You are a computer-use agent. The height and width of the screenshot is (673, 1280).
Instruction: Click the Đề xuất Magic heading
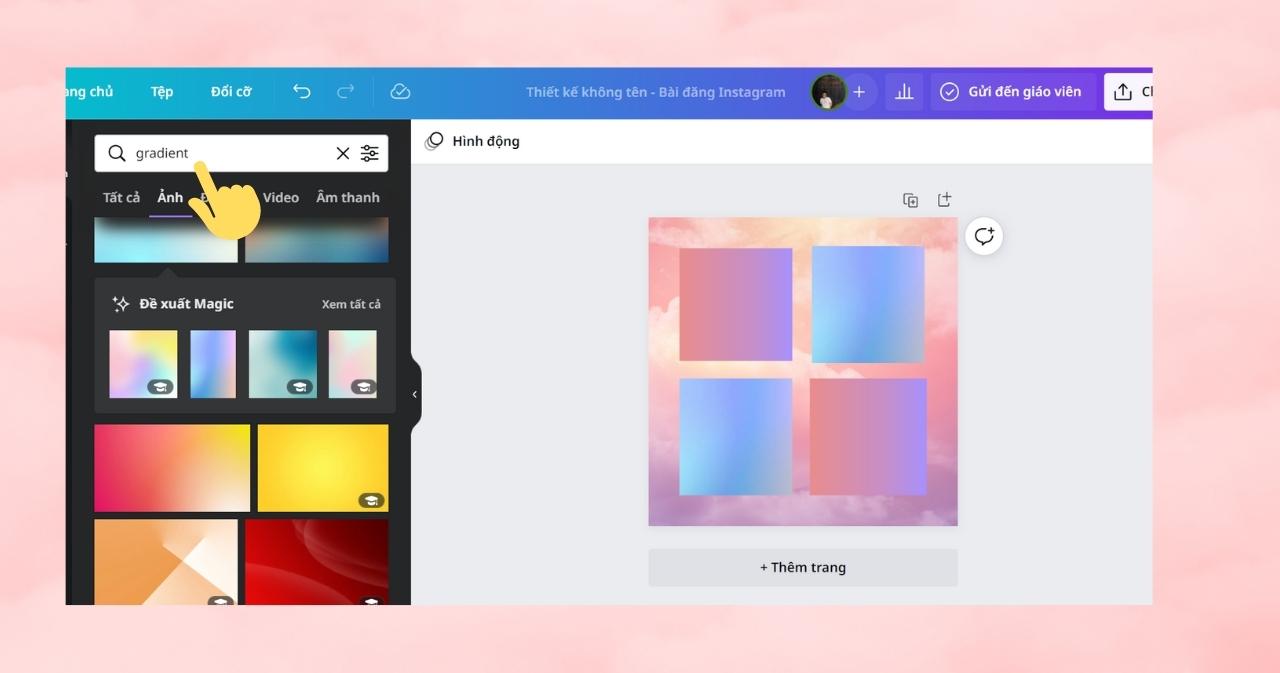click(x=186, y=304)
